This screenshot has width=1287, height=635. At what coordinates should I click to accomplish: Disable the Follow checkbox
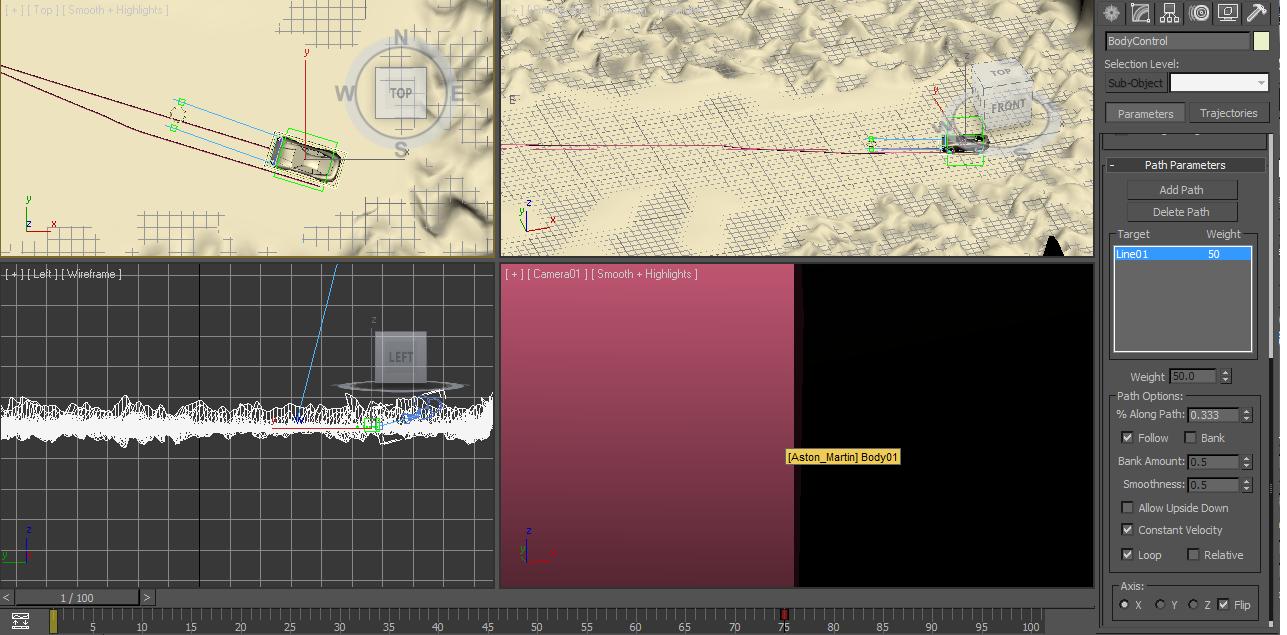click(x=1128, y=438)
